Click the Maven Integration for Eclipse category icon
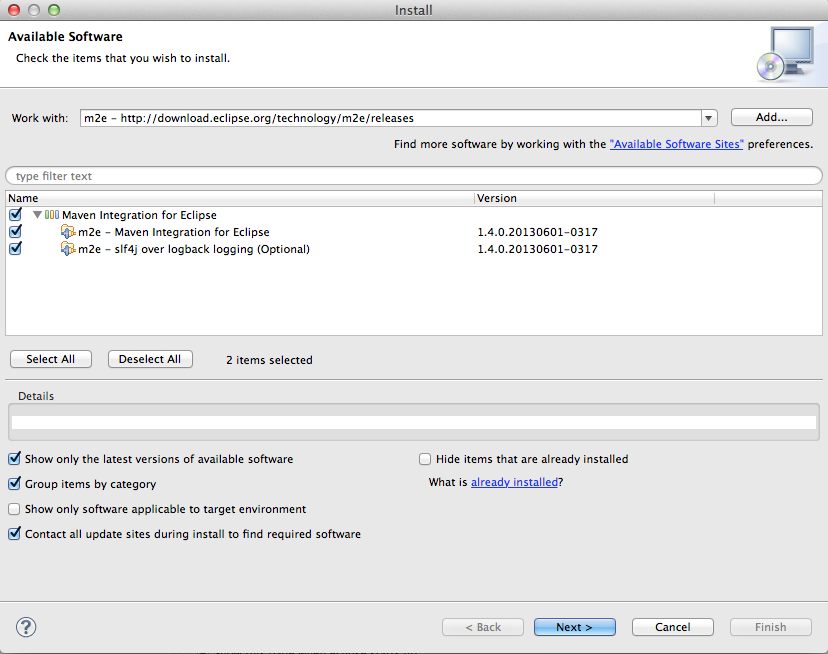This screenshot has height=654, width=828. pos(52,215)
